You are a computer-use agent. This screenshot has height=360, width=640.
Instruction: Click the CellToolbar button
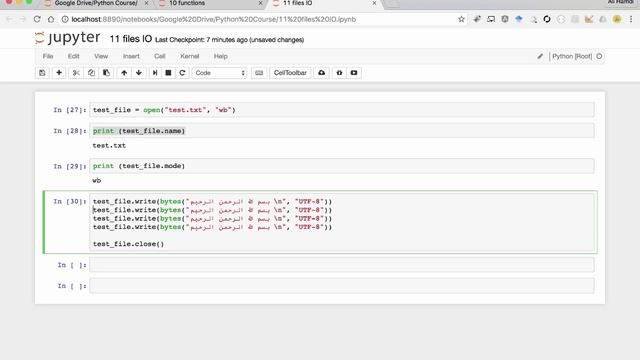click(x=290, y=73)
